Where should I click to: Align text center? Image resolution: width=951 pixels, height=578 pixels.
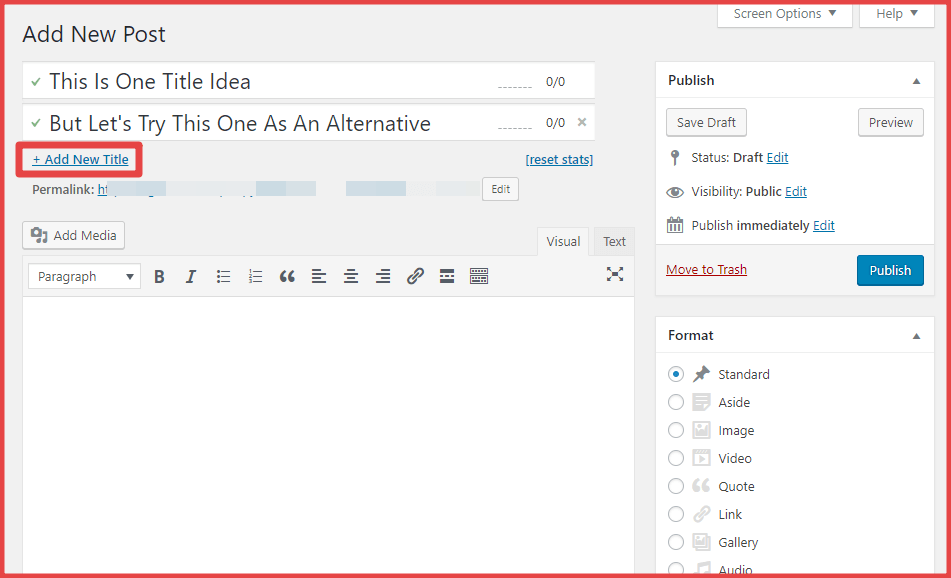(x=351, y=277)
